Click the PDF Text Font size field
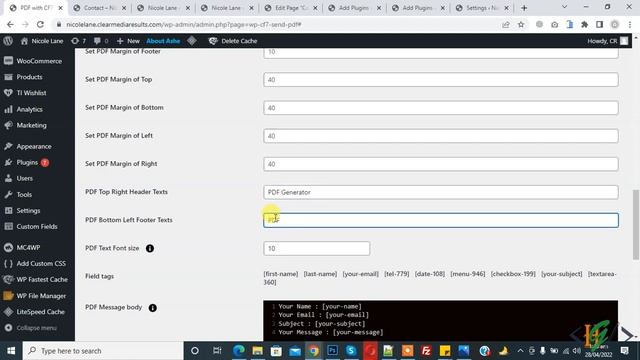 316,248
